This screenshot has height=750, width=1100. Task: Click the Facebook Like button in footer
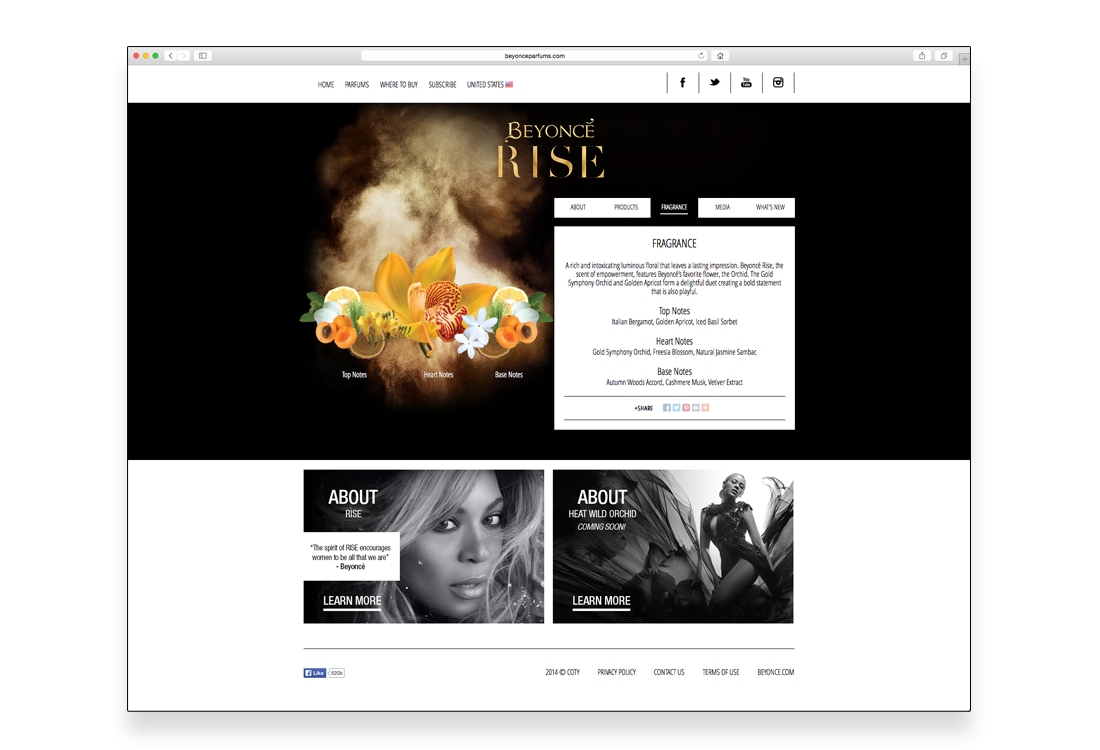[x=314, y=673]
